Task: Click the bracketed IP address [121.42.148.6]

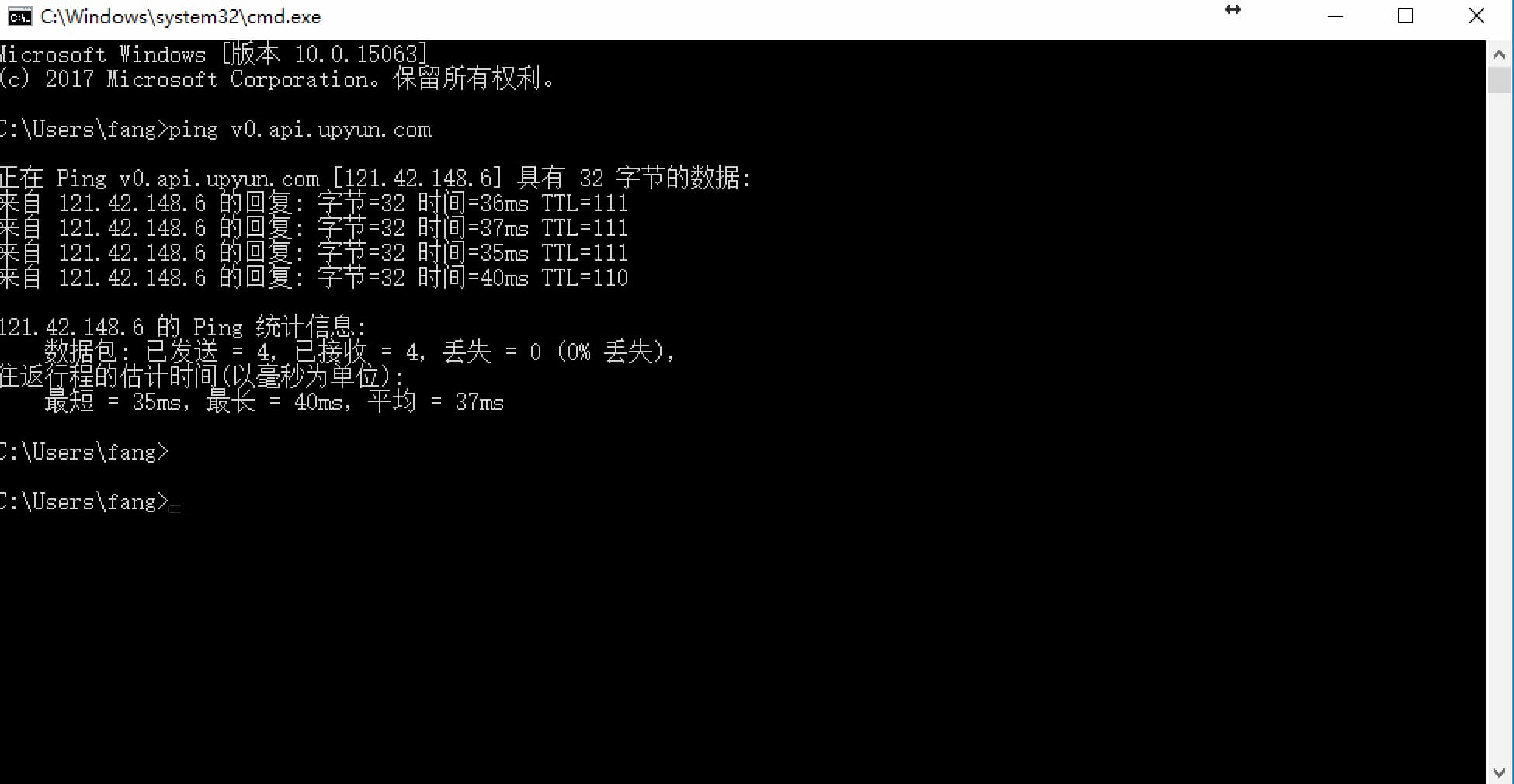Action: (x=418, y=179)
